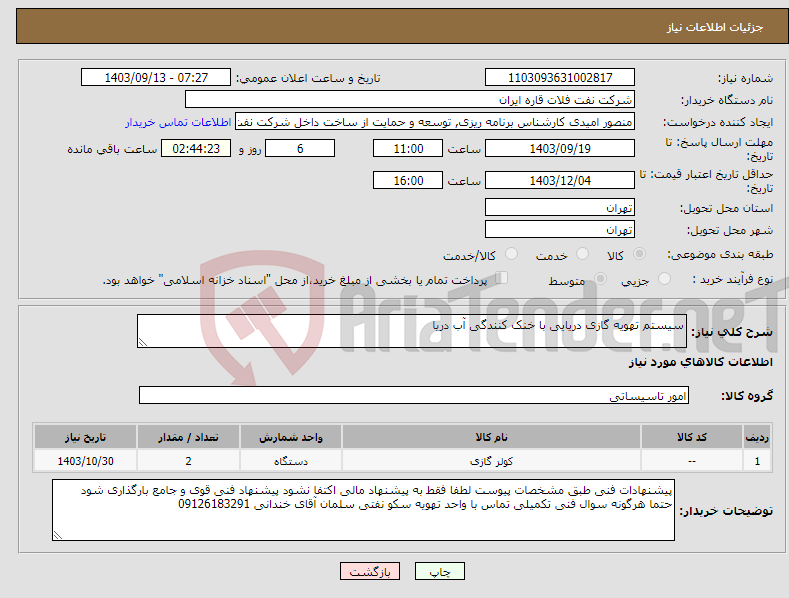Open the اطلاعات تماس خریدار link
Image resolution: width=789 pixels, height=598 pixels.
[178, 122]
